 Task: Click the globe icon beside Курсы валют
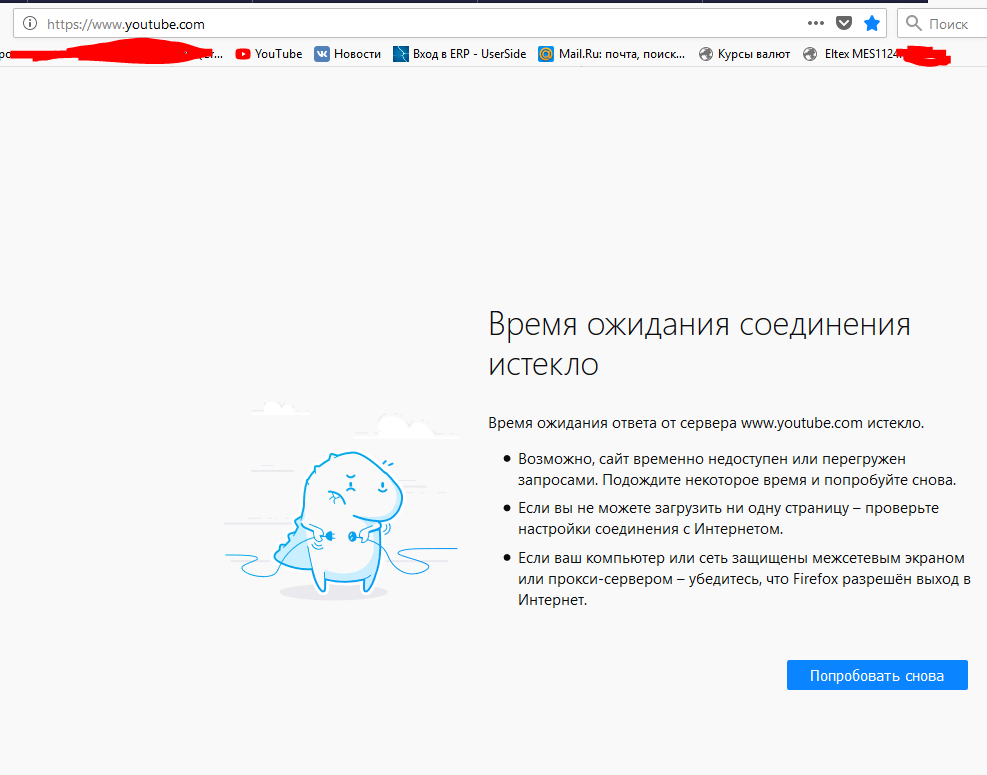(706, 54)
